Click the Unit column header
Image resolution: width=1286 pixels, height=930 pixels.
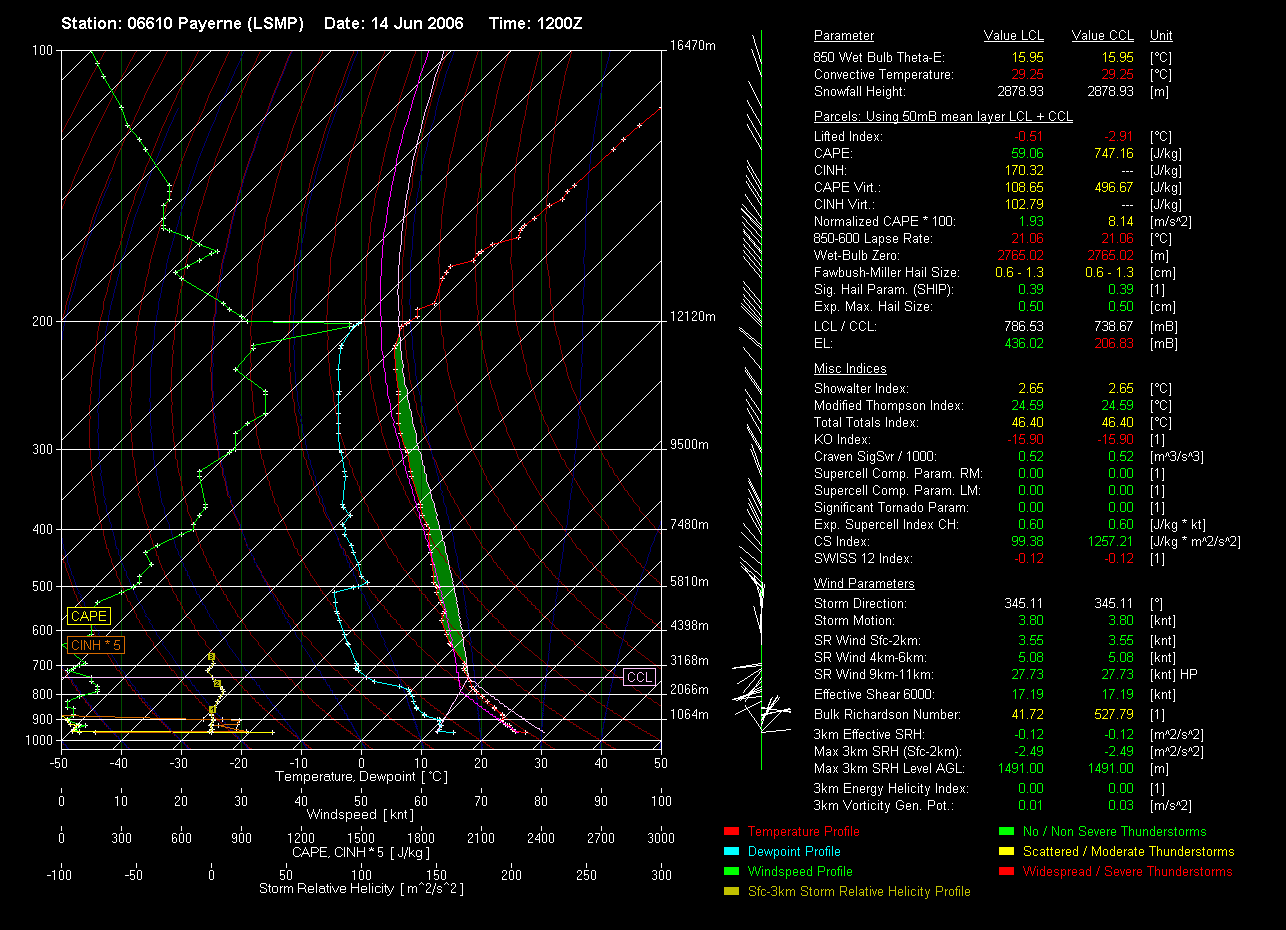tap(1162, 36)
